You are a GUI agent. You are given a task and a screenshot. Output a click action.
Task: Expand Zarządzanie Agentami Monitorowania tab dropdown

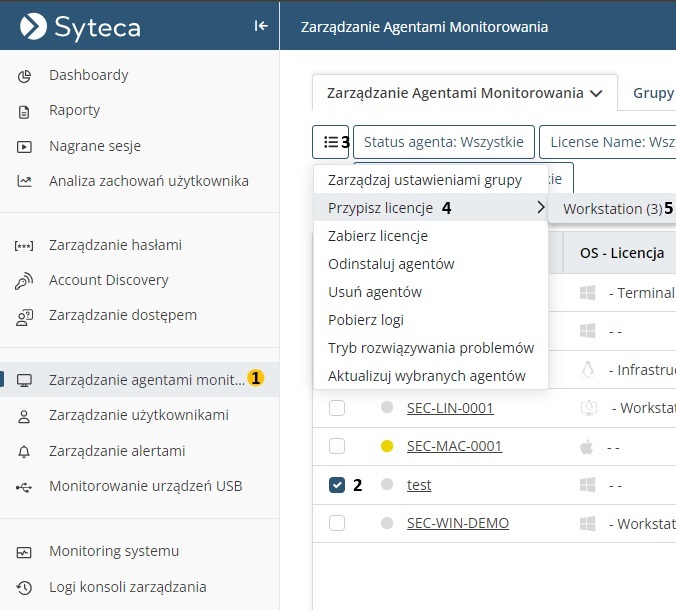pyautogui.click(x=596, y=93)
